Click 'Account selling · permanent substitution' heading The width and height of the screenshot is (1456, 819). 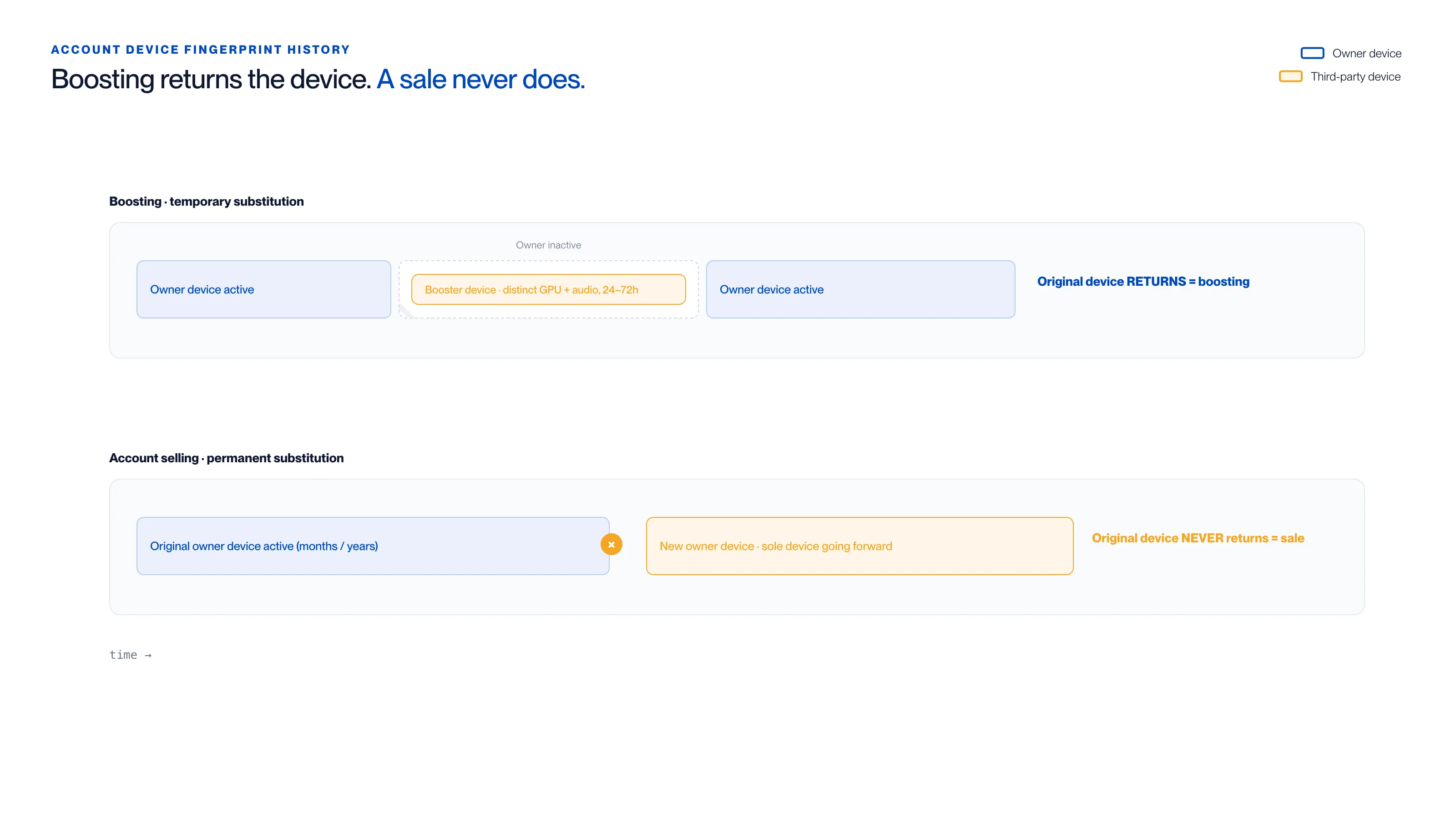tap(226, 458)
